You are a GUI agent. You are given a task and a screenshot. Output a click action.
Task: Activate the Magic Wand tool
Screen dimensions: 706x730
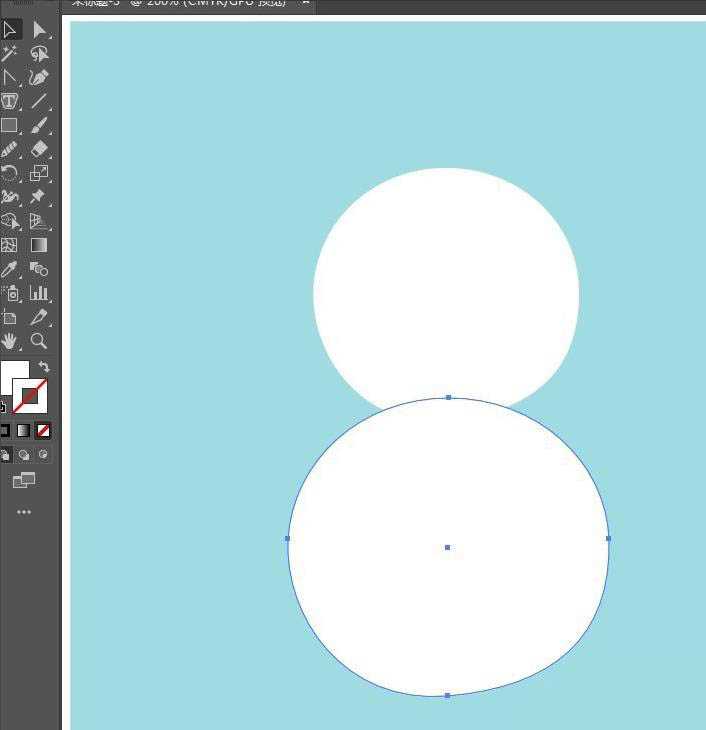click(10, 54)
